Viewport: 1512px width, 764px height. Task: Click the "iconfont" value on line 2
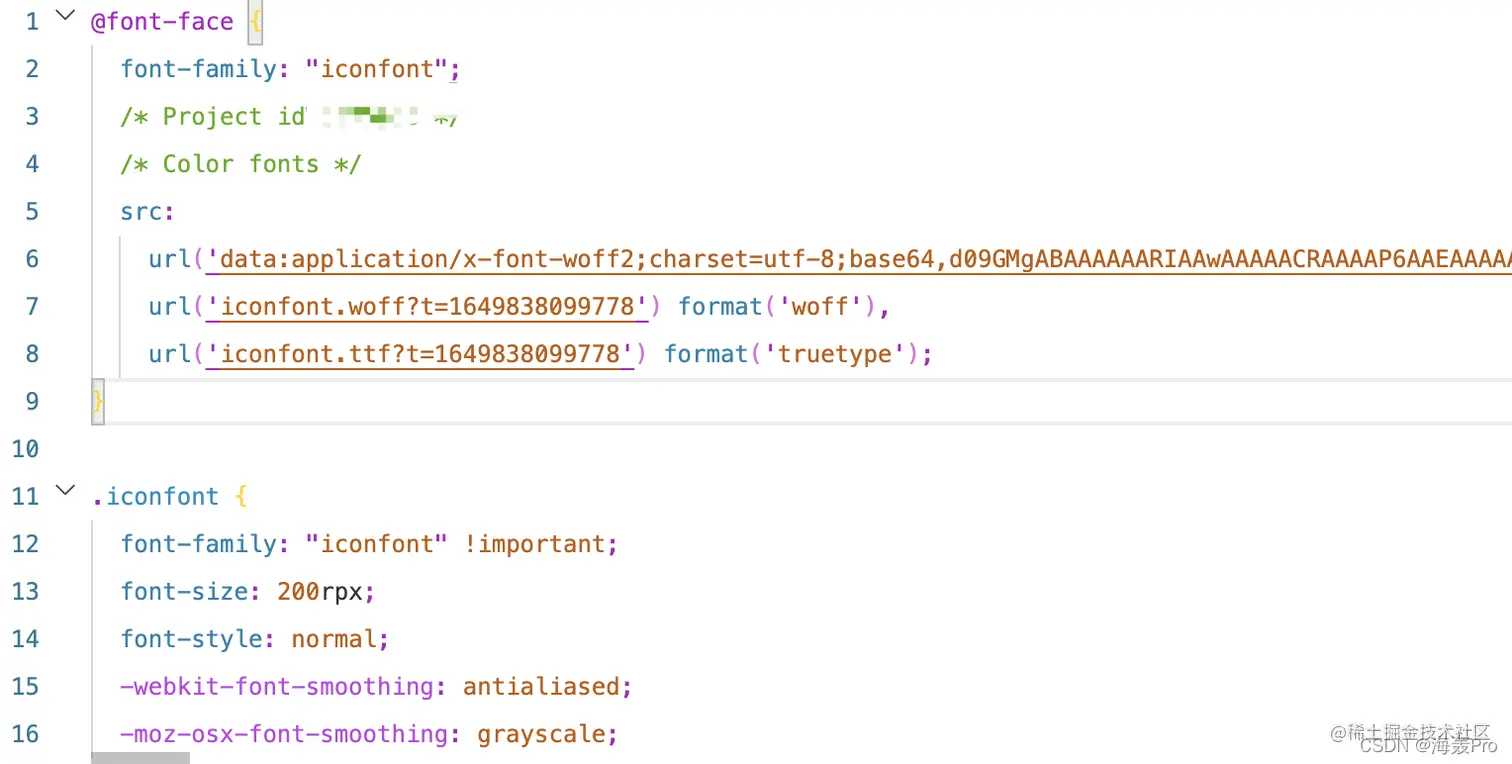coord(379,69)
